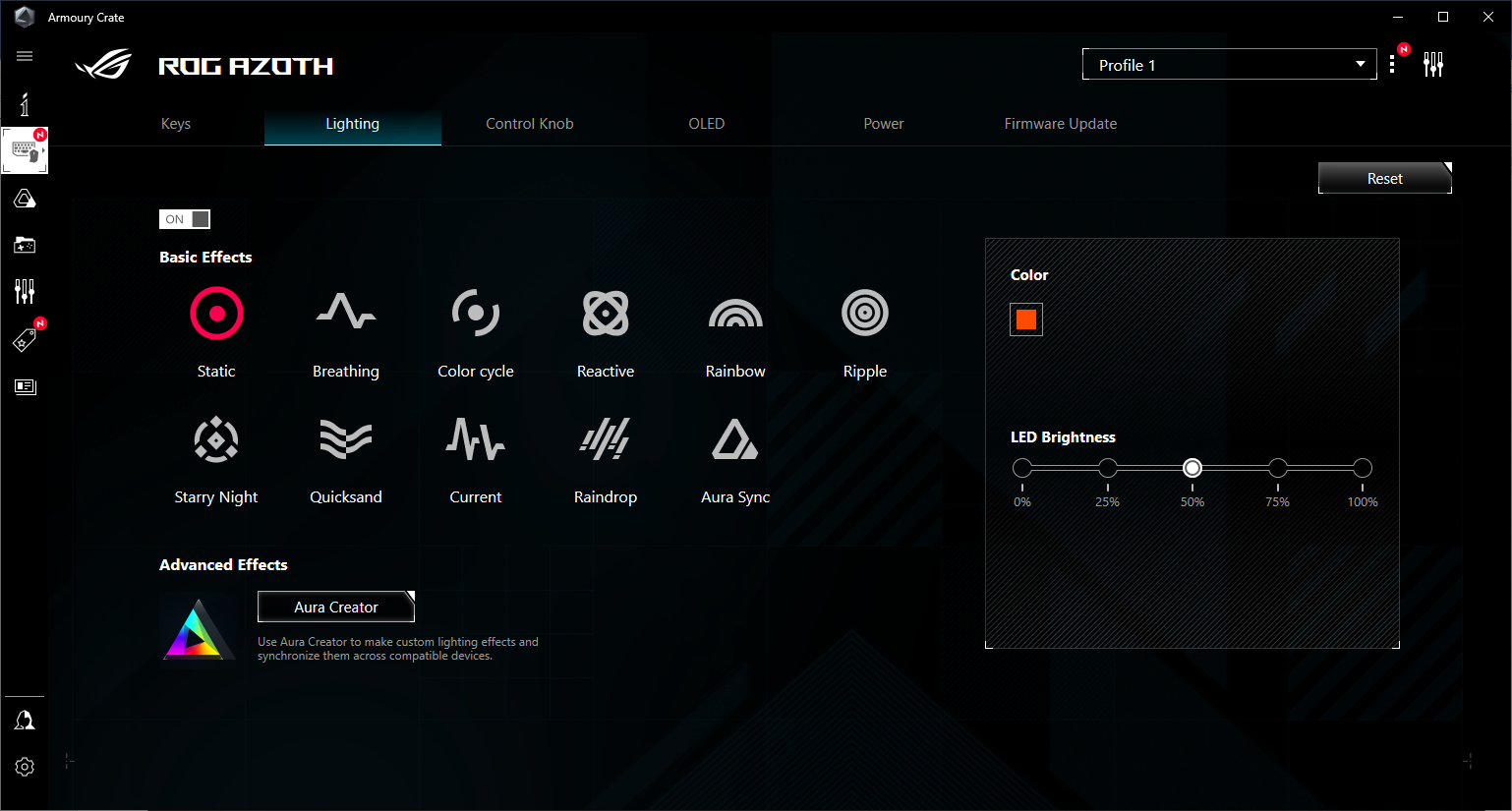The width and height of the screenshot is (1512, 811).
Task: Open the three-dot profile options menu
Action: pyautogui.click(x=1392, y=65)
